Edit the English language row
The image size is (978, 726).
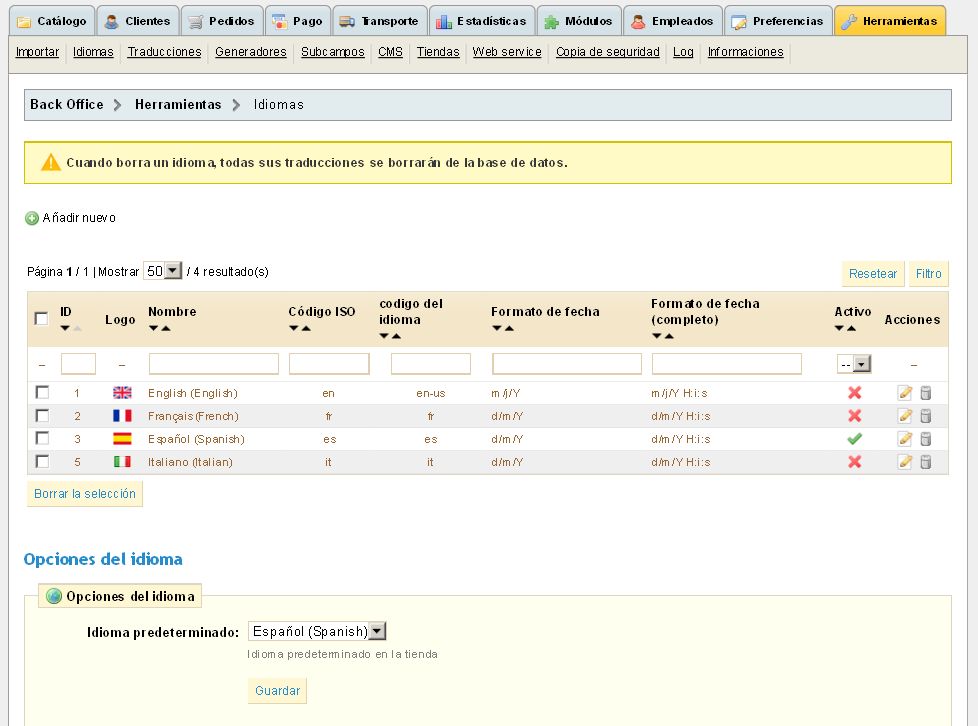click(904, 393)
